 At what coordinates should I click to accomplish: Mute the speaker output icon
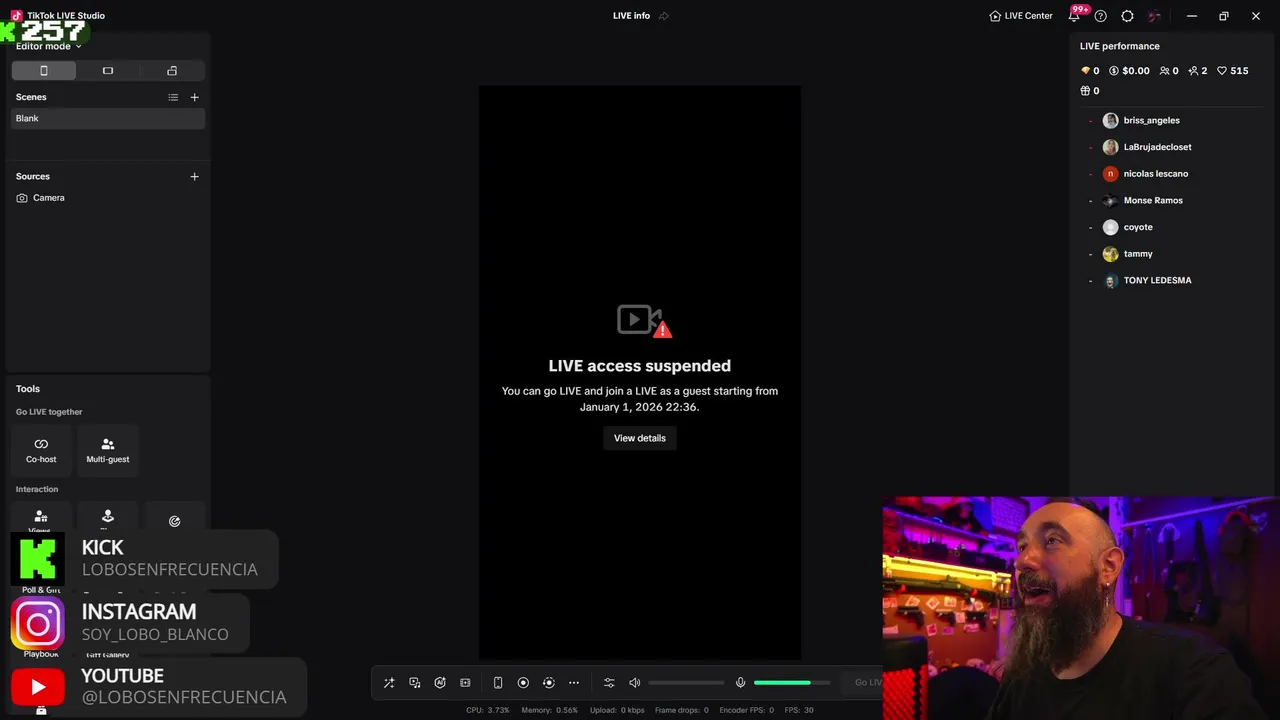point(634,683)
